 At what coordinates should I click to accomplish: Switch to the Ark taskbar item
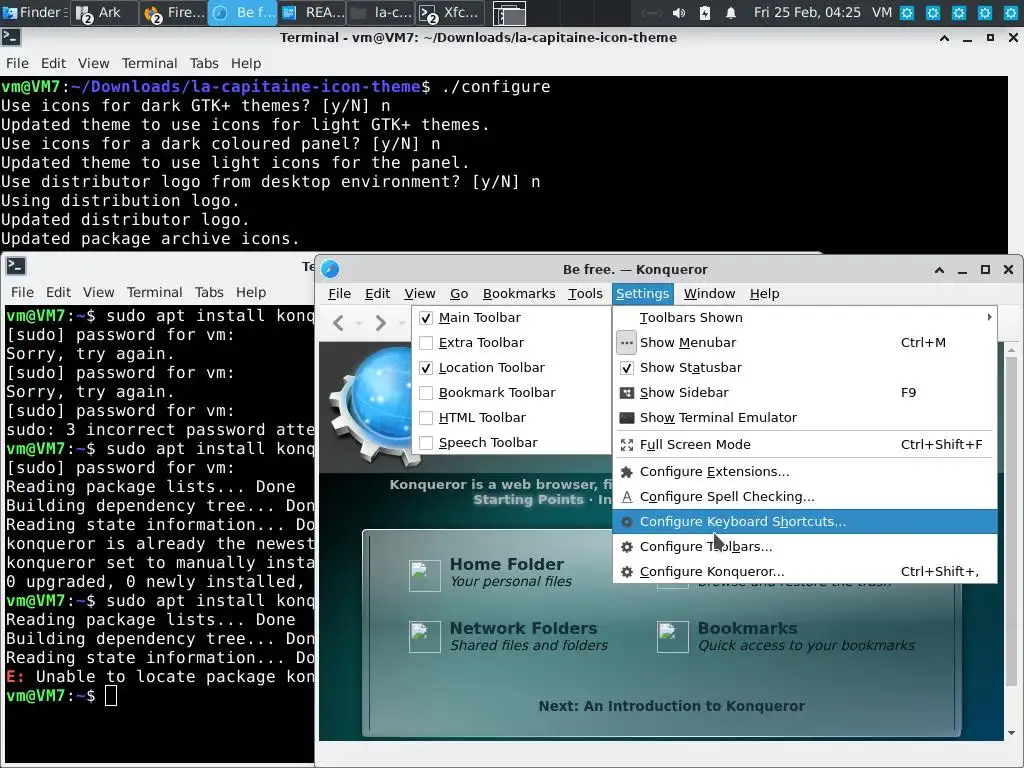click(103, 12)
